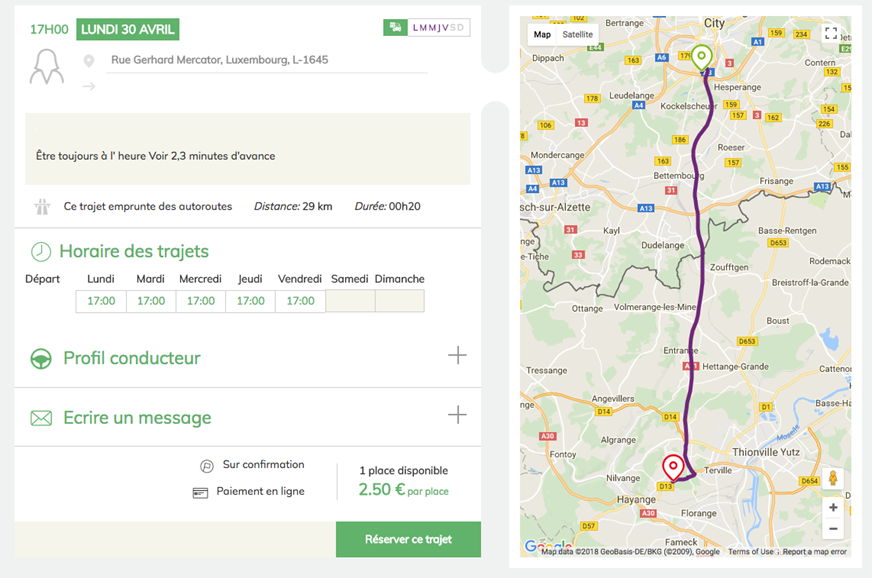Zoom in on the map
The image size is (872, 578).
point(833,508)
